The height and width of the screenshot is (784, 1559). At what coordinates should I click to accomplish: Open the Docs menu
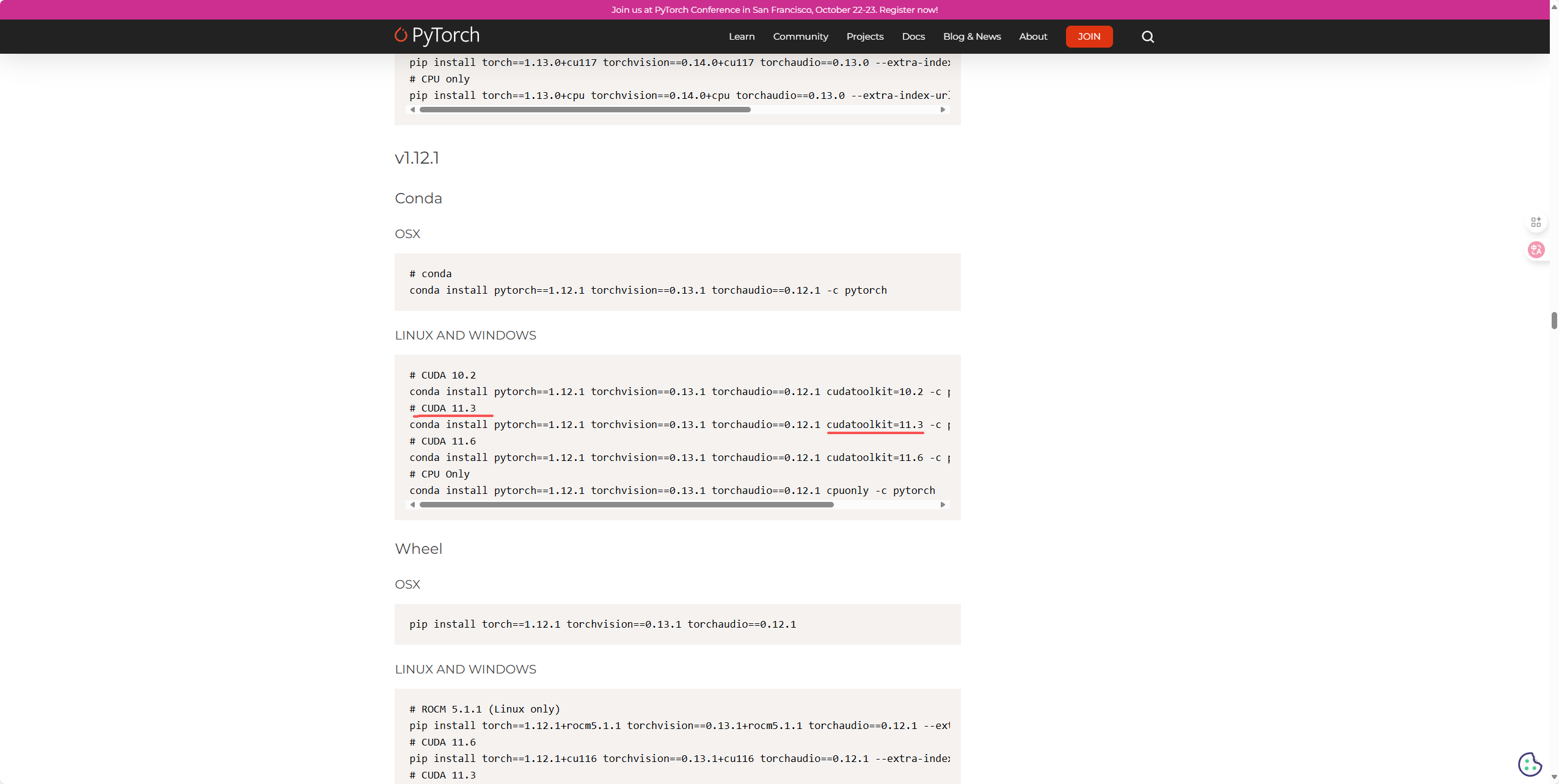tap(913, 37)
